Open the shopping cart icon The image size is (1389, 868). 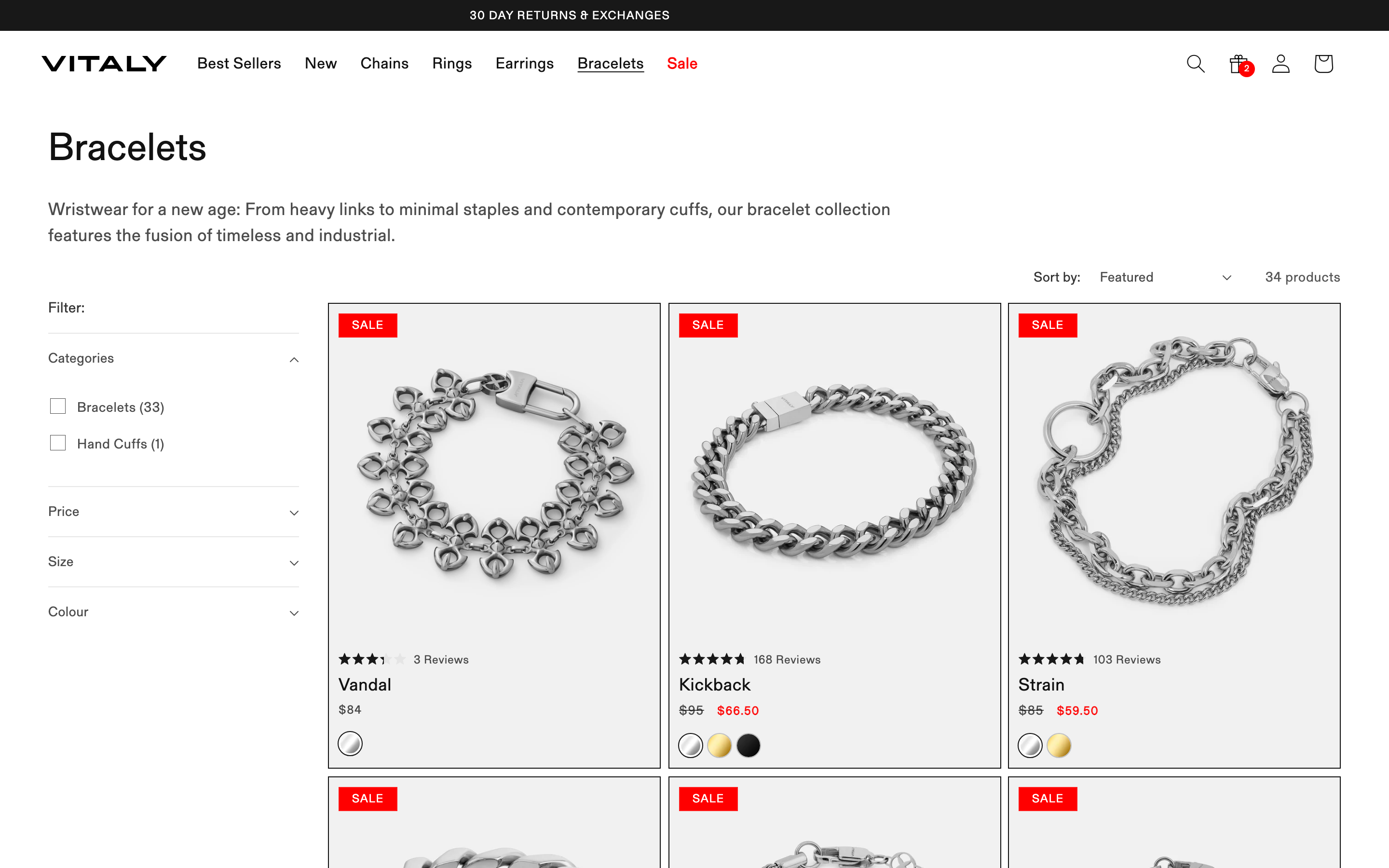1323,64
